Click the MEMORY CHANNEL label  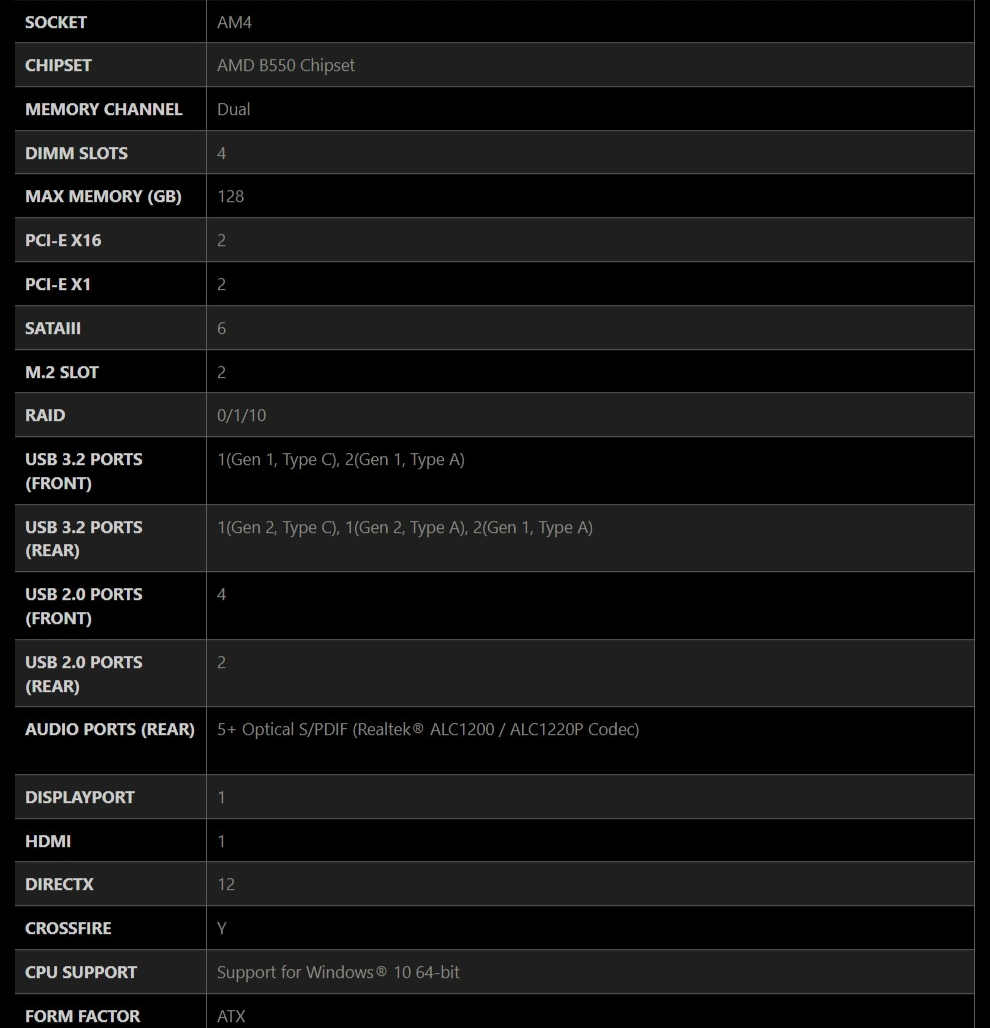pos(104,109)
